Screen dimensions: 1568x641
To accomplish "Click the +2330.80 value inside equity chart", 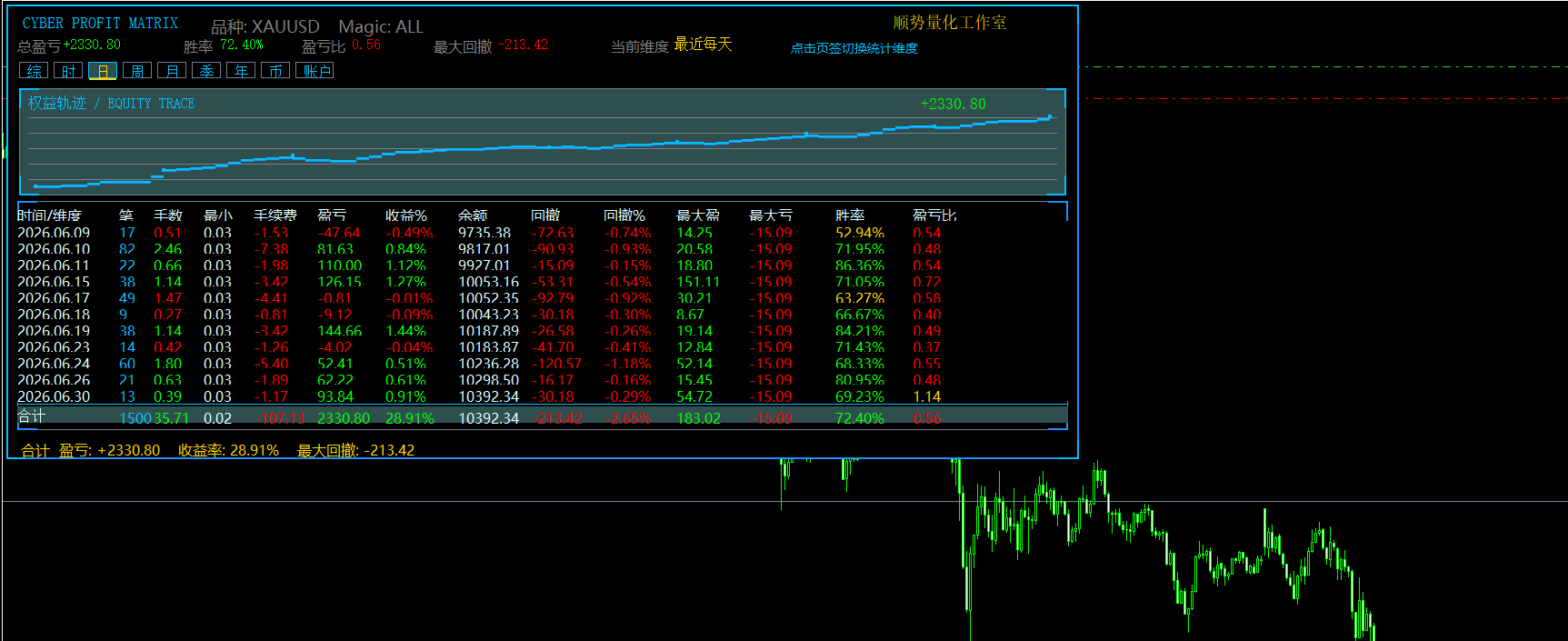I will click(953, 104).
